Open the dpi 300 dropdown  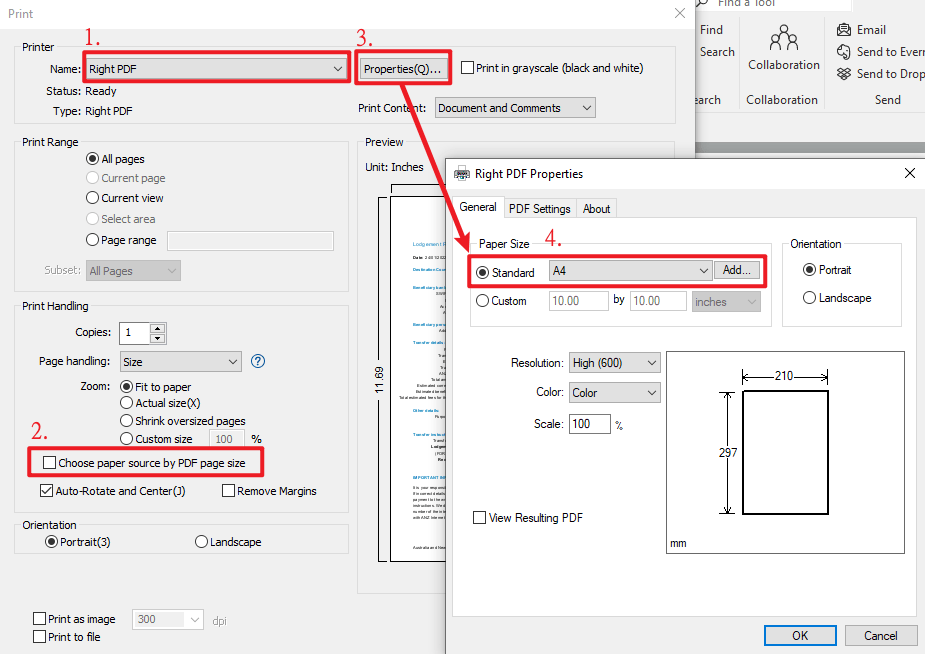pyautogui.click(x=168, y=619)
